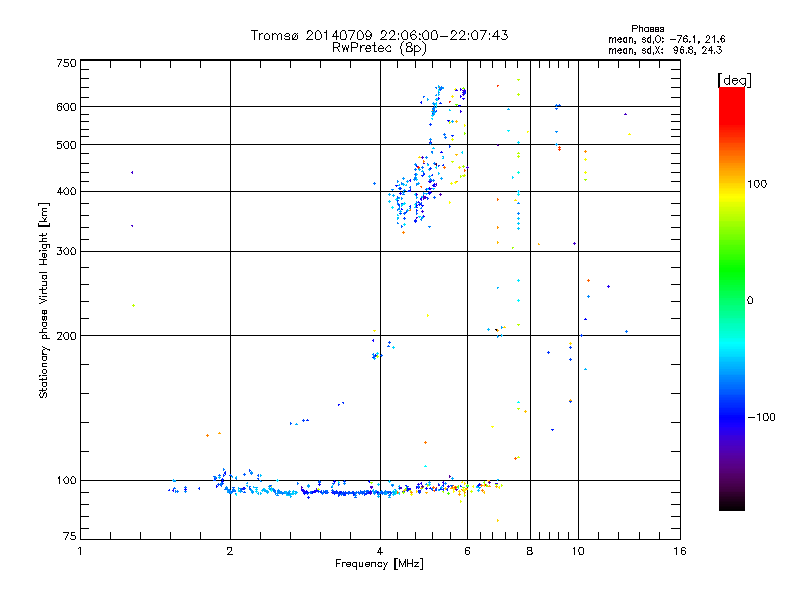Click the y-axis tick label '600'

[x=66, y=107]
